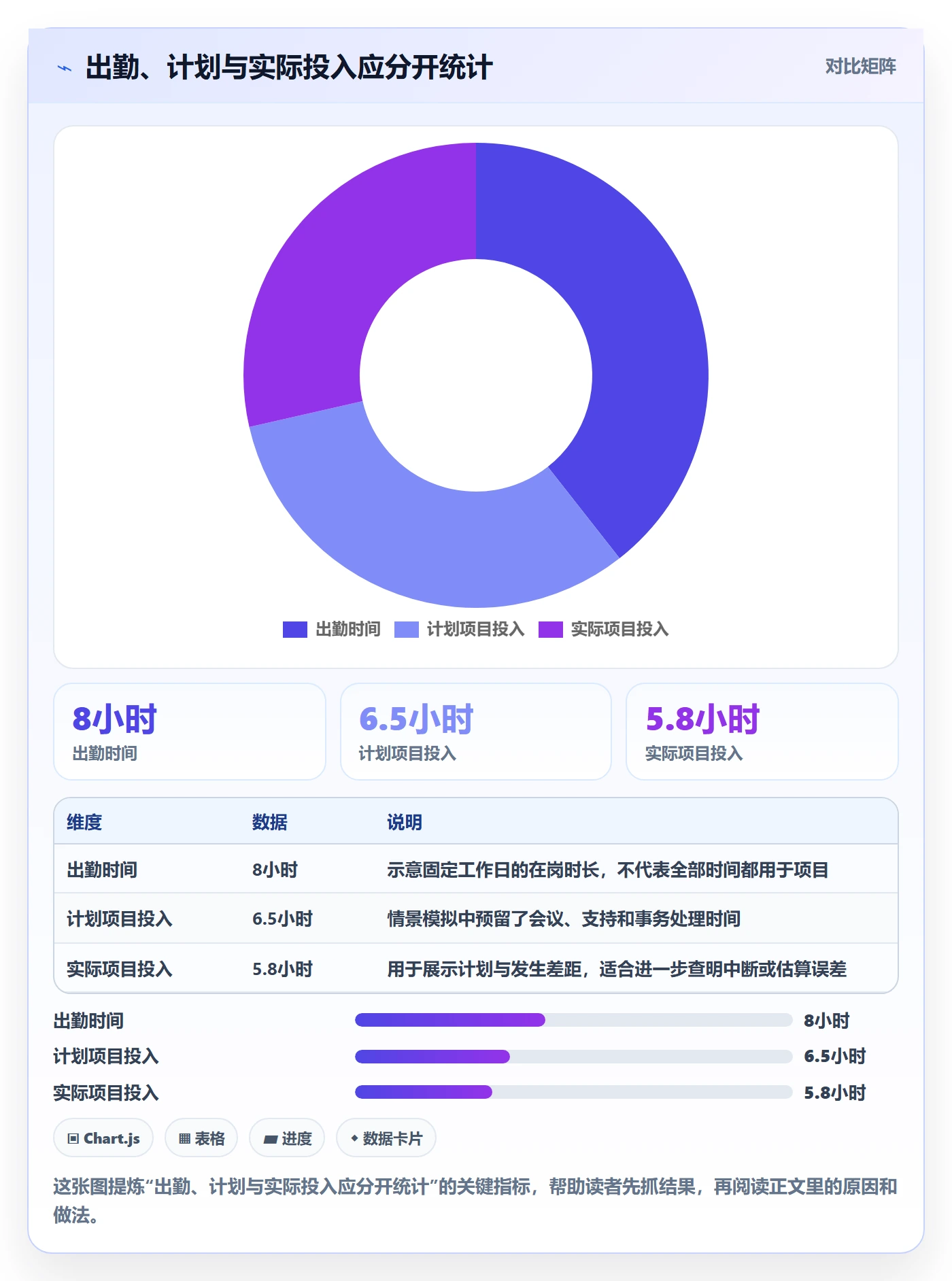Select the 对比矩阵 label in header
The height and width of the screenshot is (1281, 952).
(860, 67)
